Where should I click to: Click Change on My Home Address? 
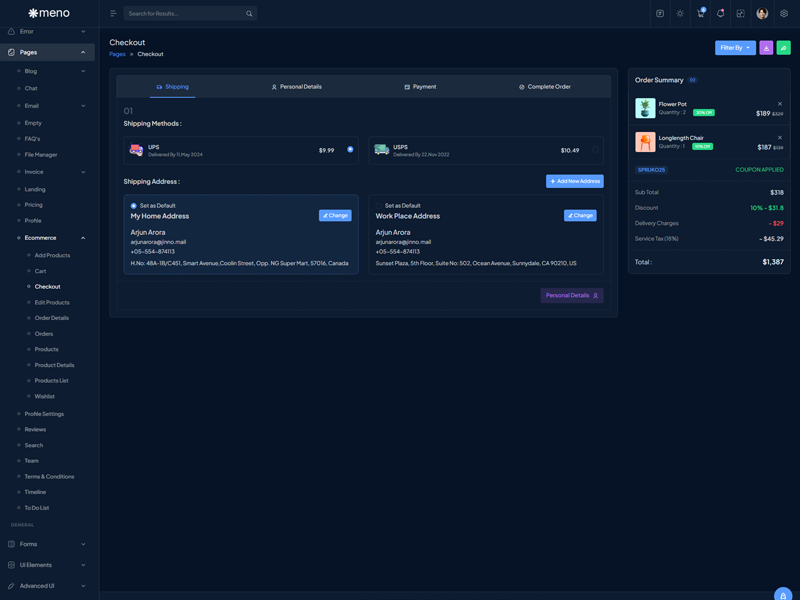point(335,215)
